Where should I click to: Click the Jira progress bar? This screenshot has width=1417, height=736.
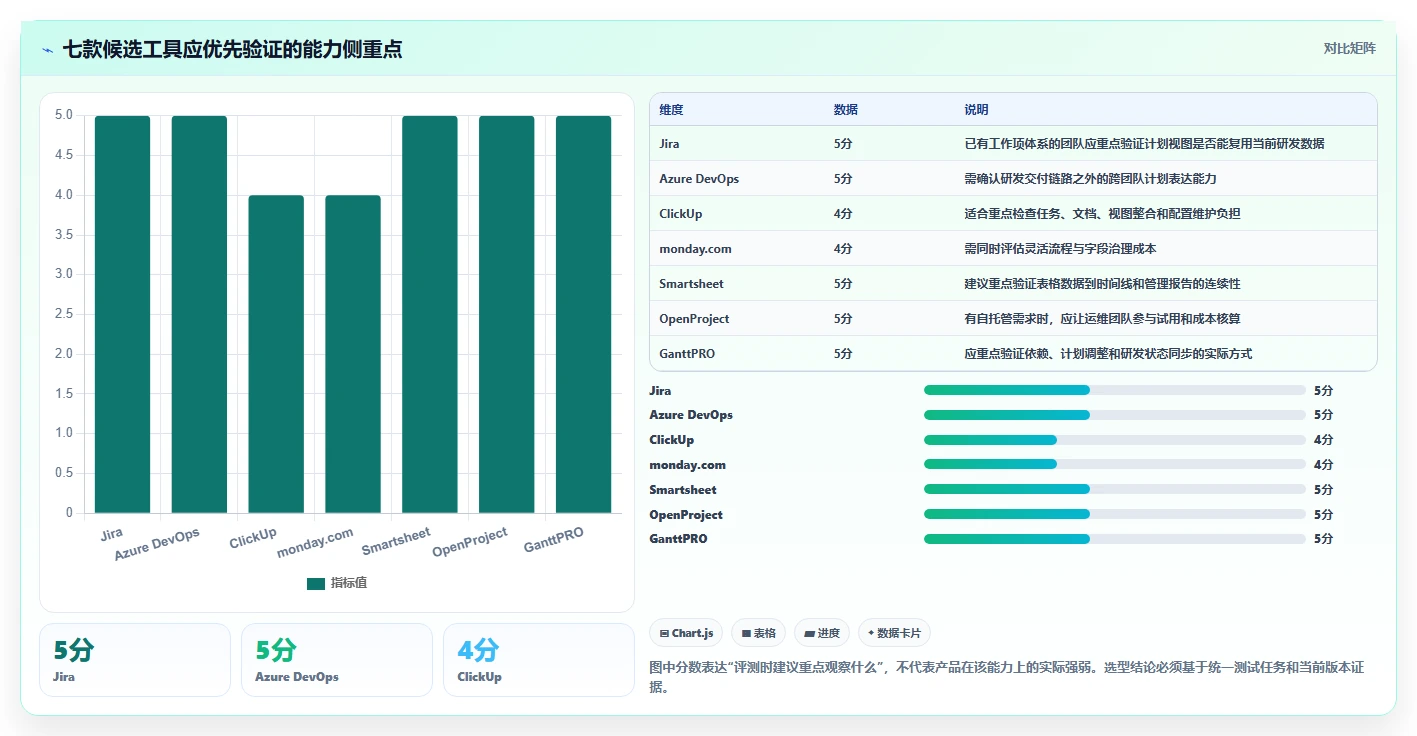pos(1115,390)
